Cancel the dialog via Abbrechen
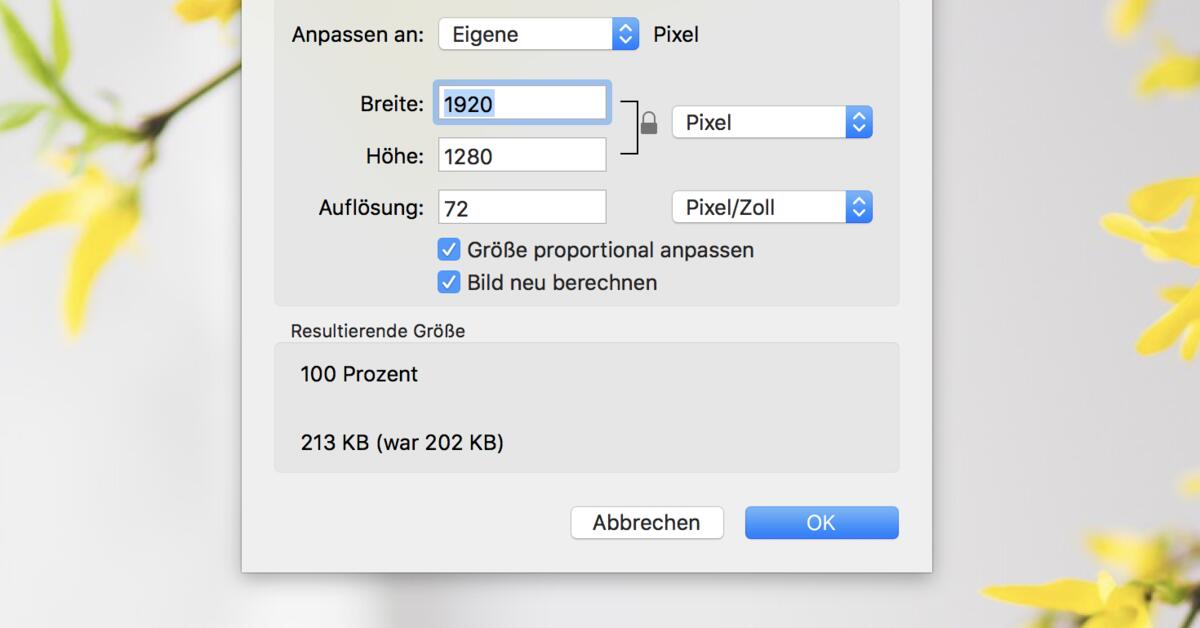Screen dimensions: 1200x628 [646, 522]
